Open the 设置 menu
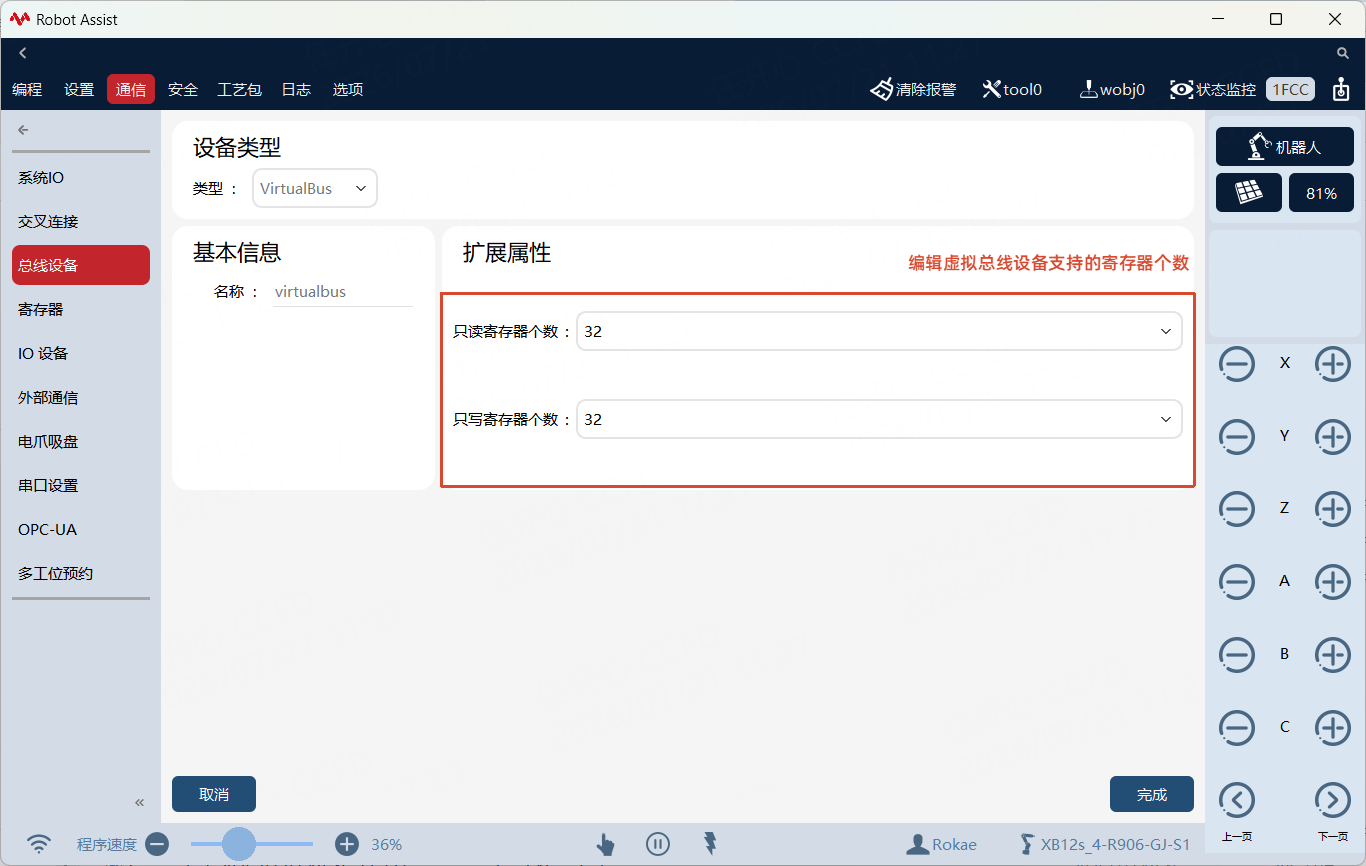 coord(79,89)
